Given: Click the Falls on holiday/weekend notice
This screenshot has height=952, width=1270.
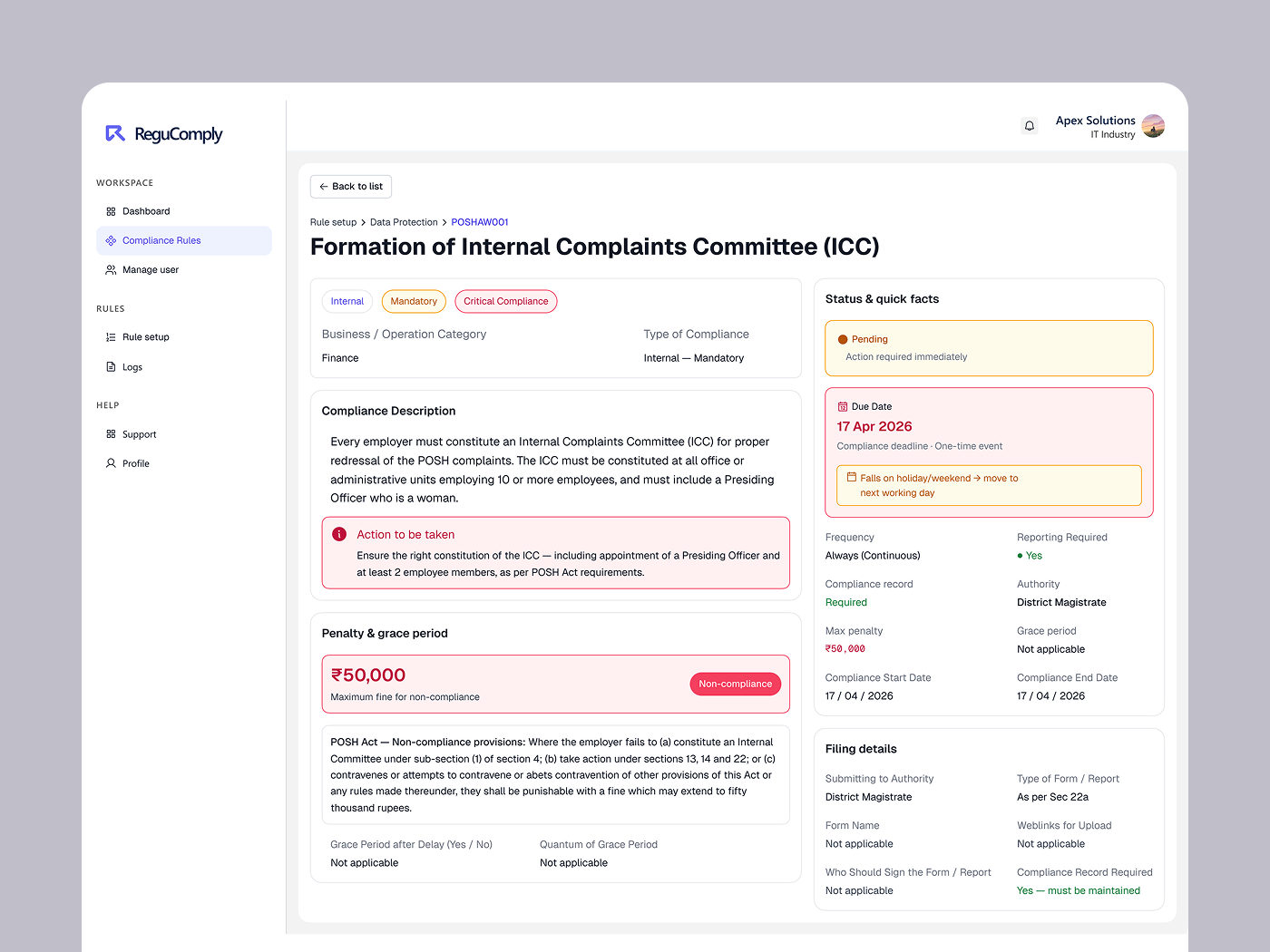Looking at the screenshot, I should coord(989,485).
